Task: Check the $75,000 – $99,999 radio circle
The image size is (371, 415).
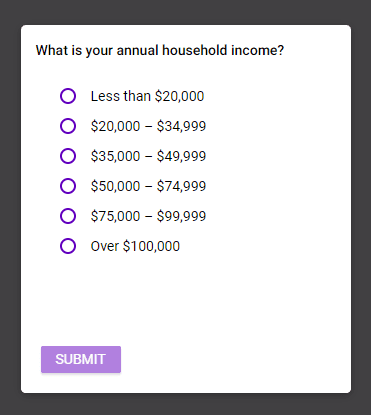Action: (68, 216)
